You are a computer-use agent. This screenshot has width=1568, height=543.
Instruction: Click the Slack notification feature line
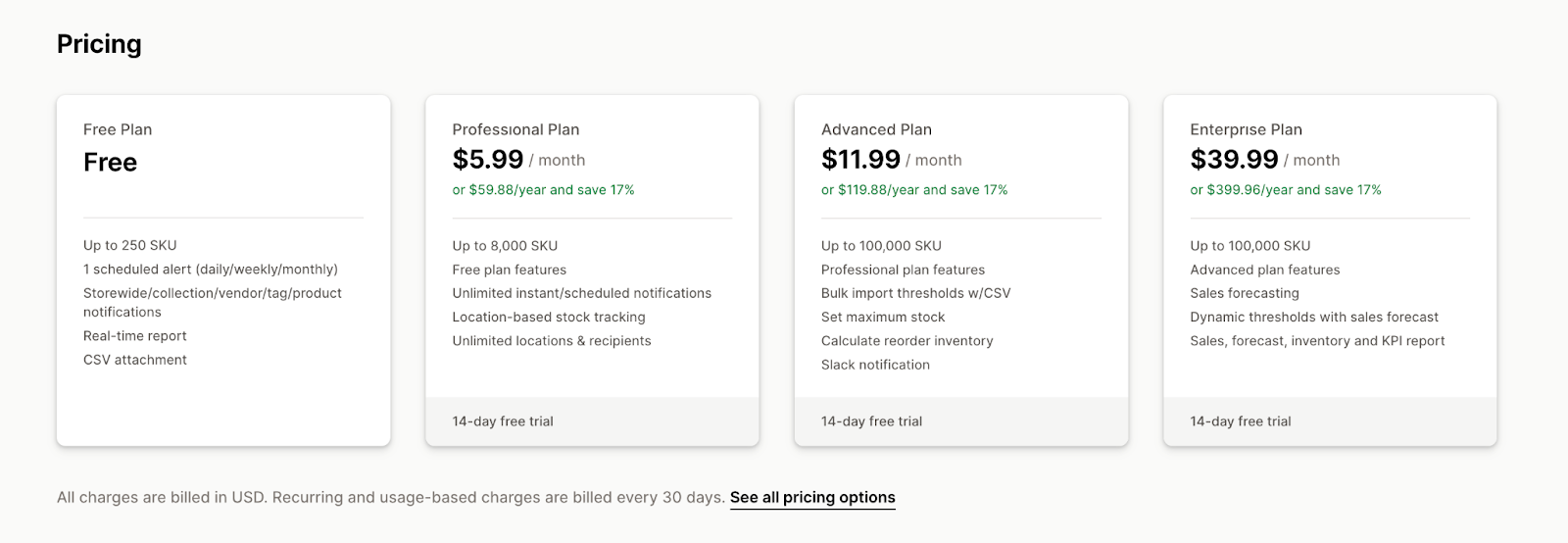coord(875,365)
